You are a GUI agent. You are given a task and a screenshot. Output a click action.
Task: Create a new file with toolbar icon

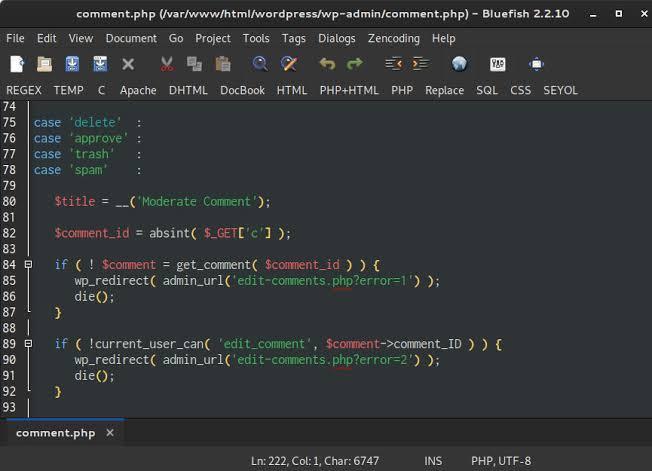coord(17,64)
